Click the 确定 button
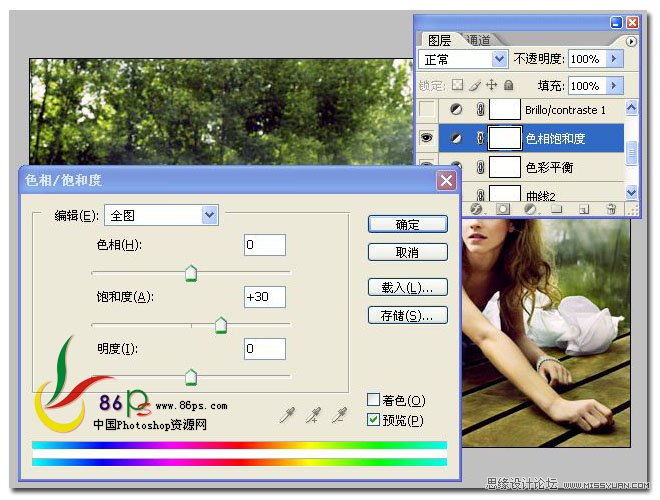The width and height of the screenshot is (660, 500). pos(407,224)
